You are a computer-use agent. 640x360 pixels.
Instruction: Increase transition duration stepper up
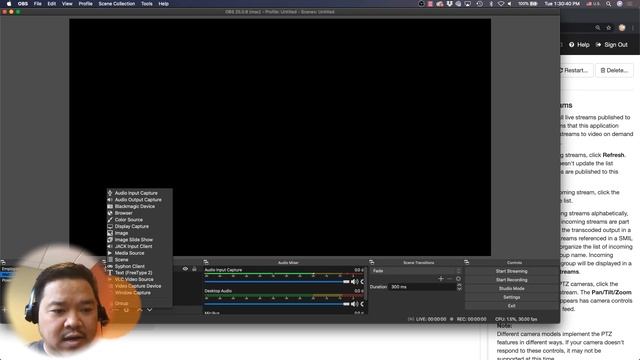(459, 285)
